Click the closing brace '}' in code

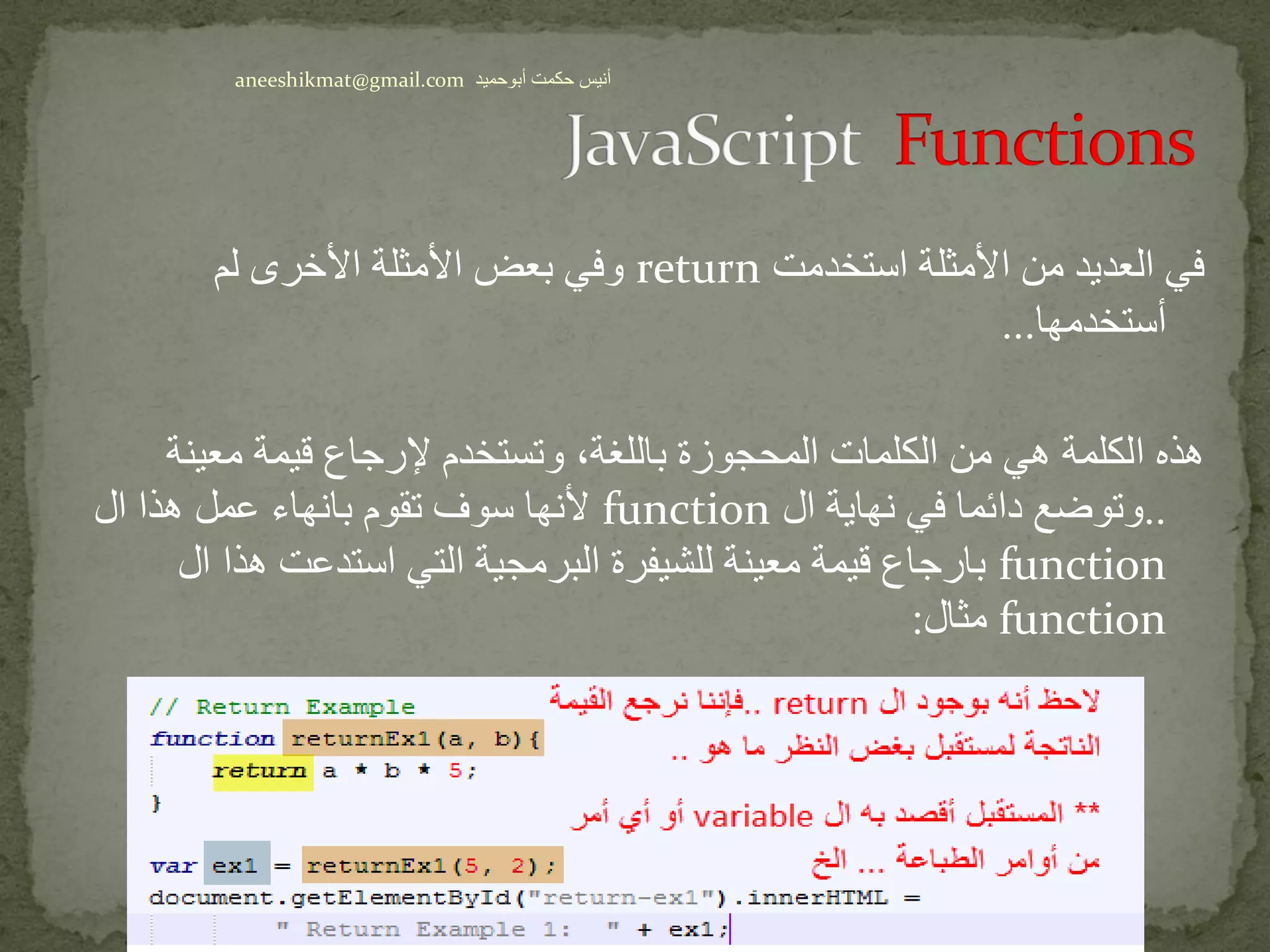point(156,803)
